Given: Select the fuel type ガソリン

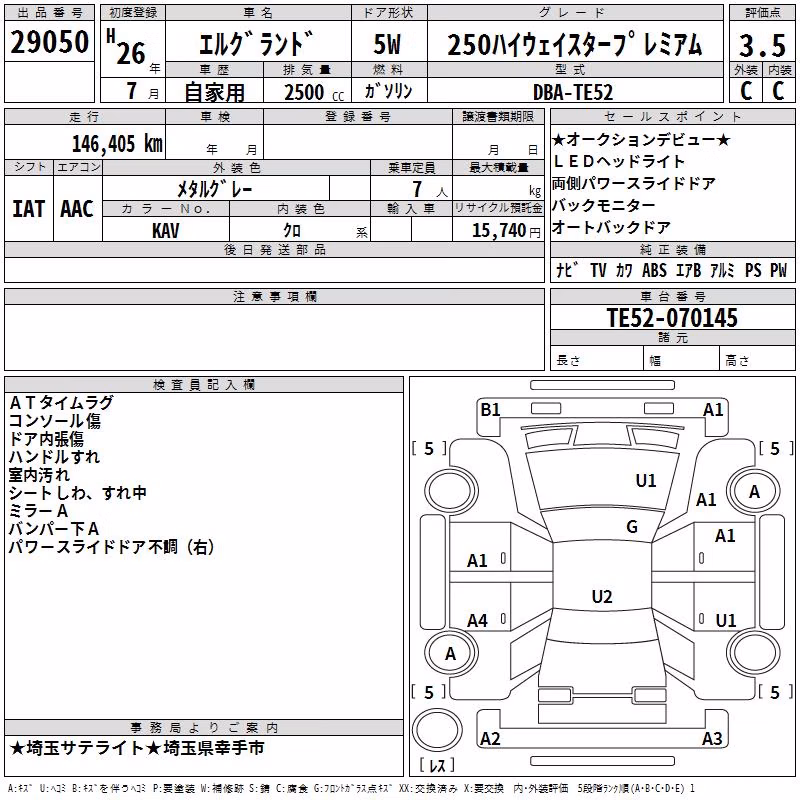Looking at the screenshot, I should point(388,91).
